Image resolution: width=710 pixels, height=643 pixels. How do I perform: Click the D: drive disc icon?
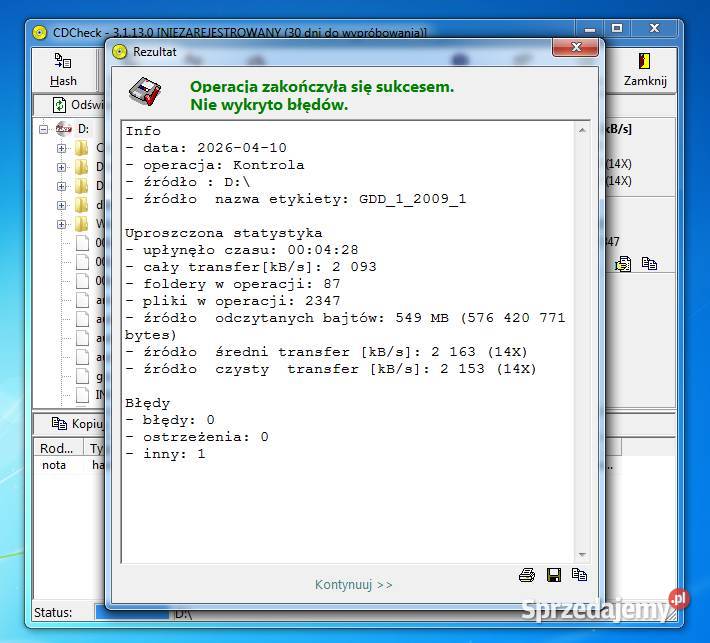tap(64, 129)
